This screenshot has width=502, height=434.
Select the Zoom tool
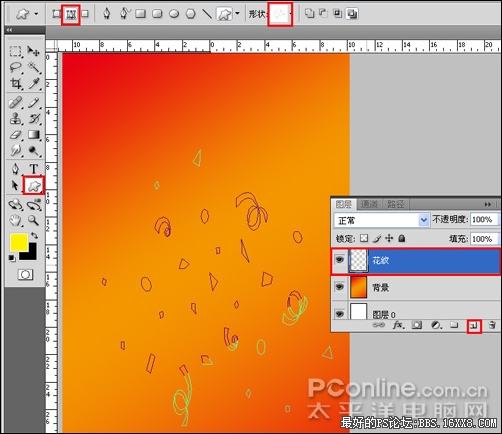[33, 220]
